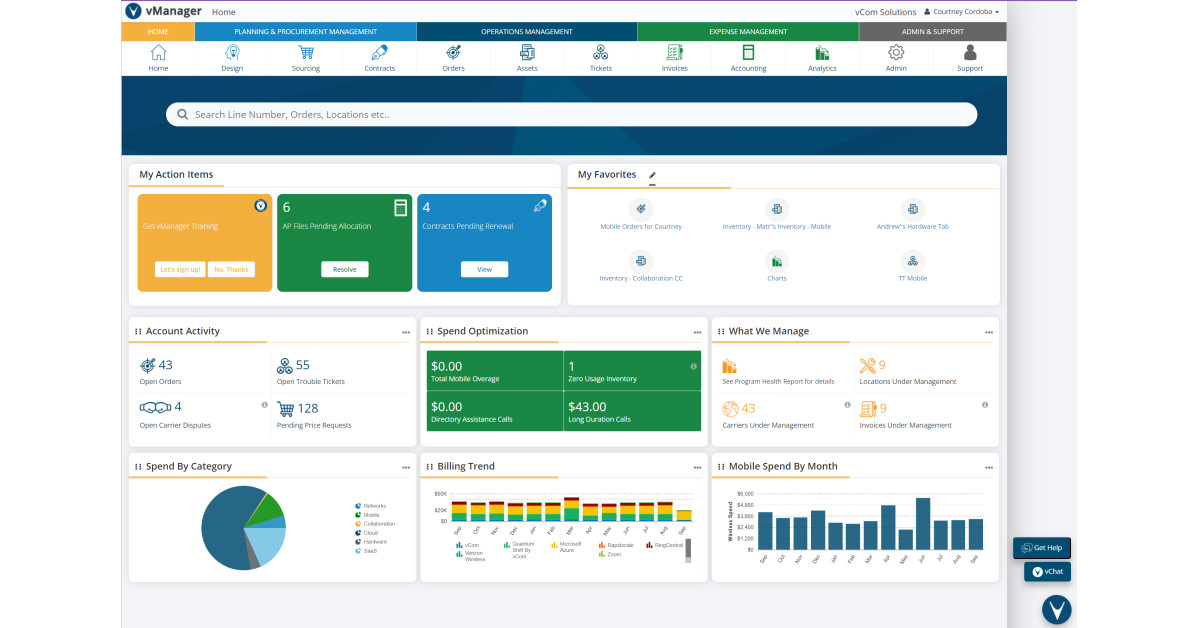The width and height of the screenshot is (1200, 628).
Task: Open the Account Activity widget options menu
Action: pyautogui.click(x=406, y=331)
